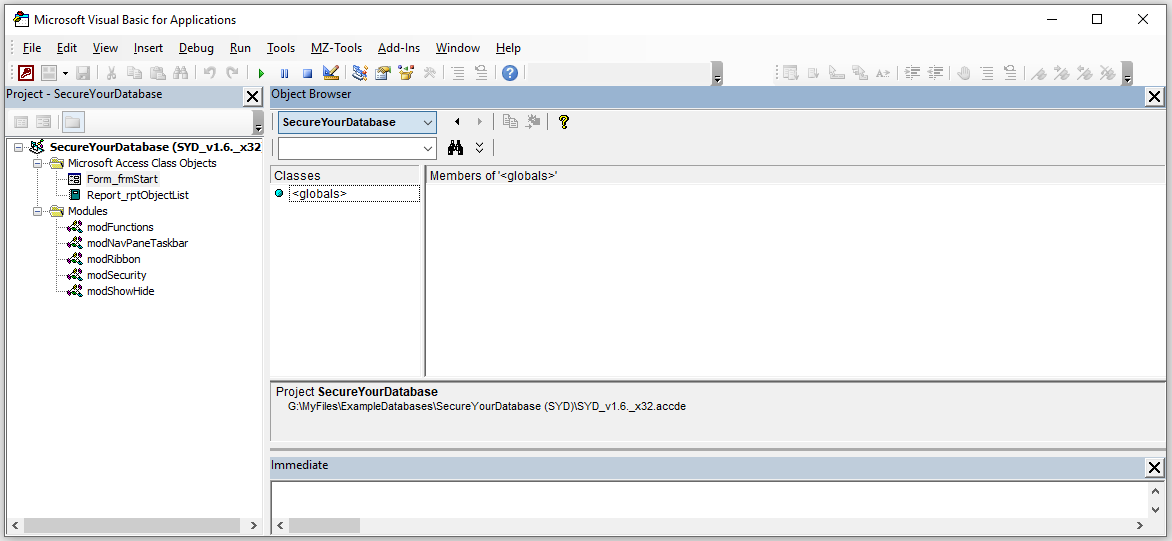This screenshot has height=541, width=1172.
Task: Close the Immediate window pane
Action: [x=1154, y=468]
